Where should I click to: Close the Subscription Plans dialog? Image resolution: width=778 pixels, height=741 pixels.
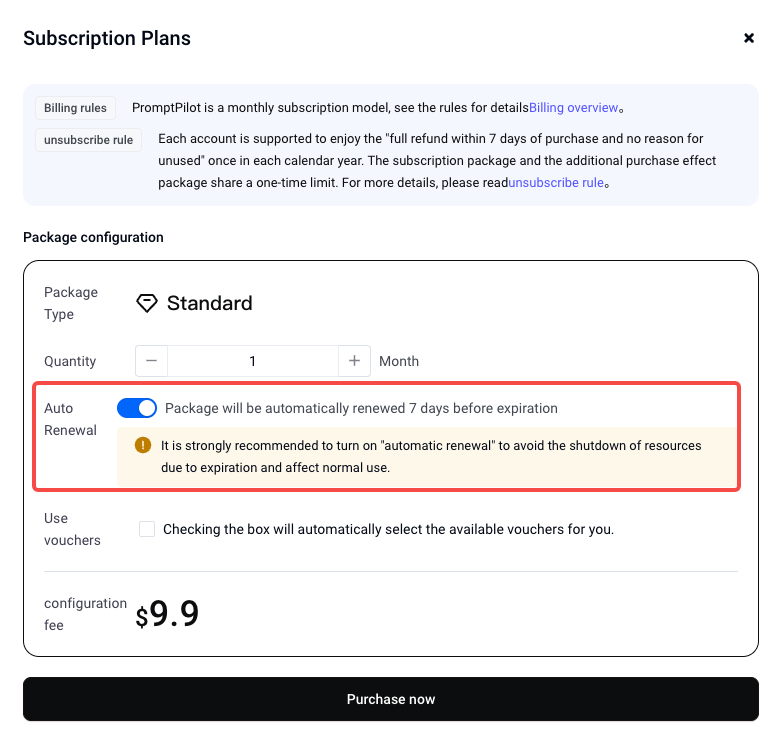748,38
